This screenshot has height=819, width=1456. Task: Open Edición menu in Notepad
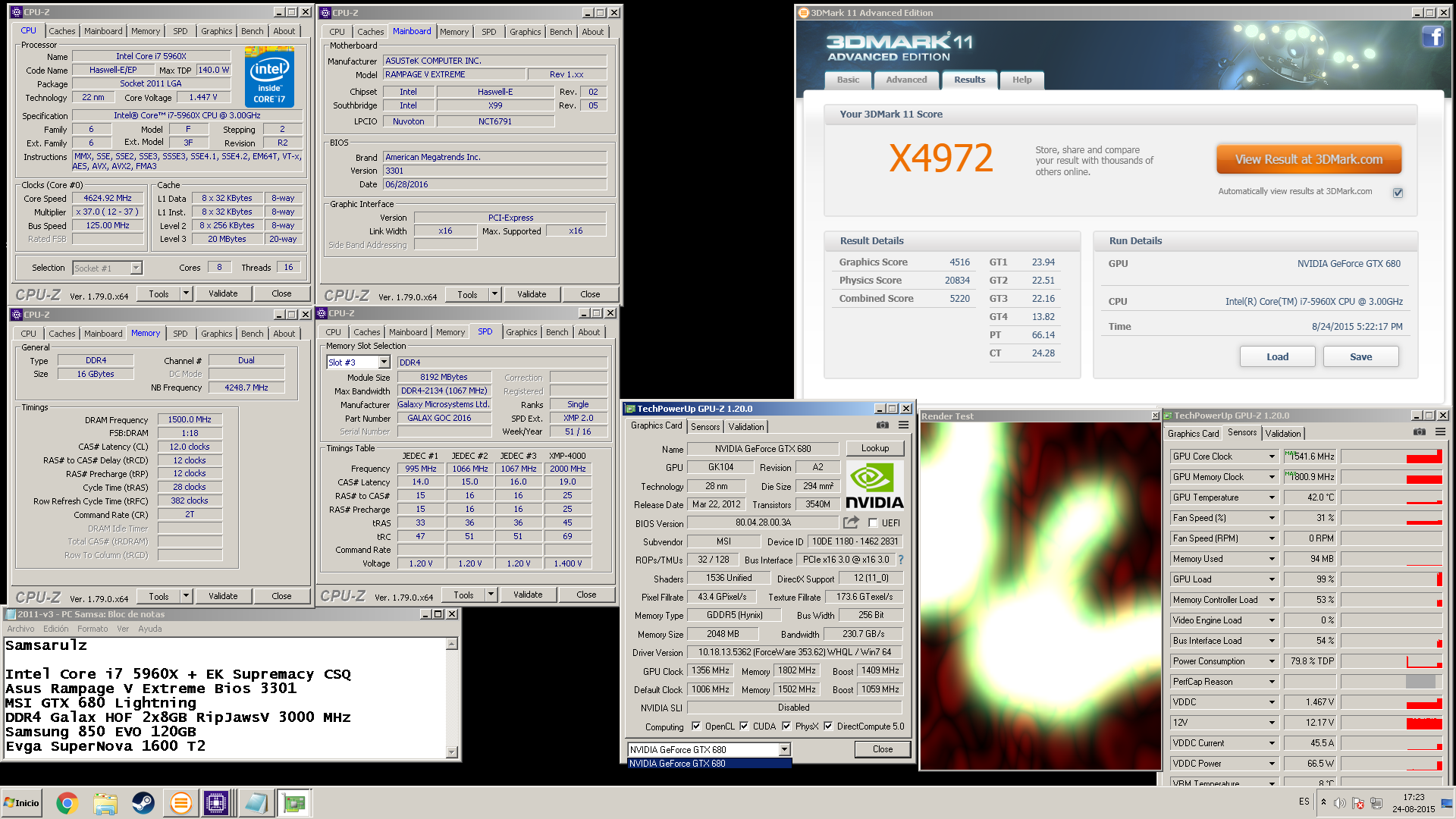(55, 629)
